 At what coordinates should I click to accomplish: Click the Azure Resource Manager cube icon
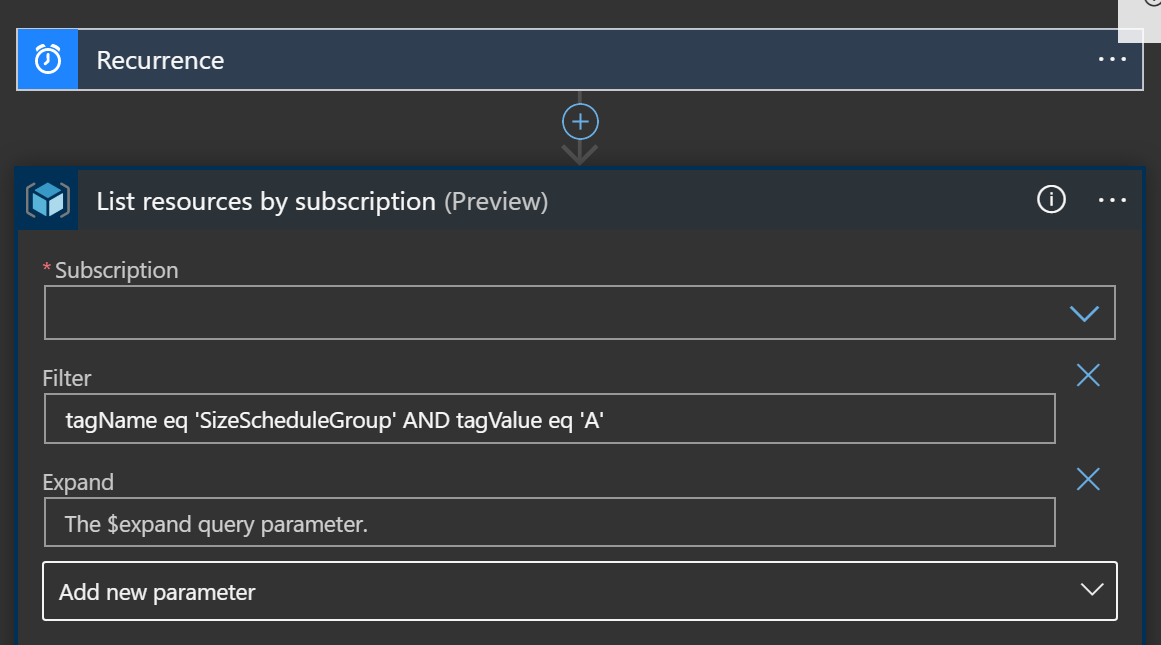pyautogui.click(x=46, y=200)
